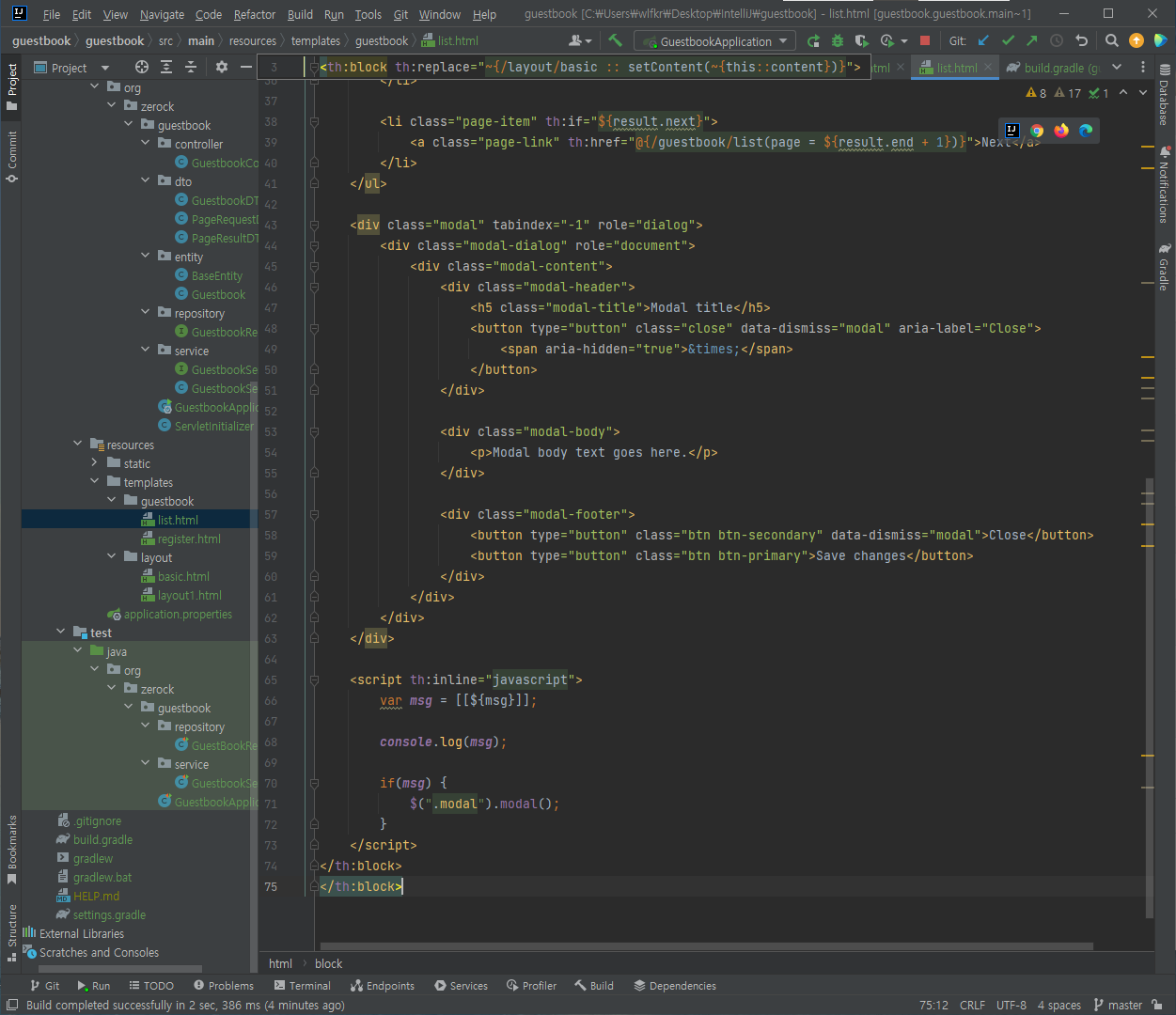Toggle the Gradle tool window

(1164, 267)
